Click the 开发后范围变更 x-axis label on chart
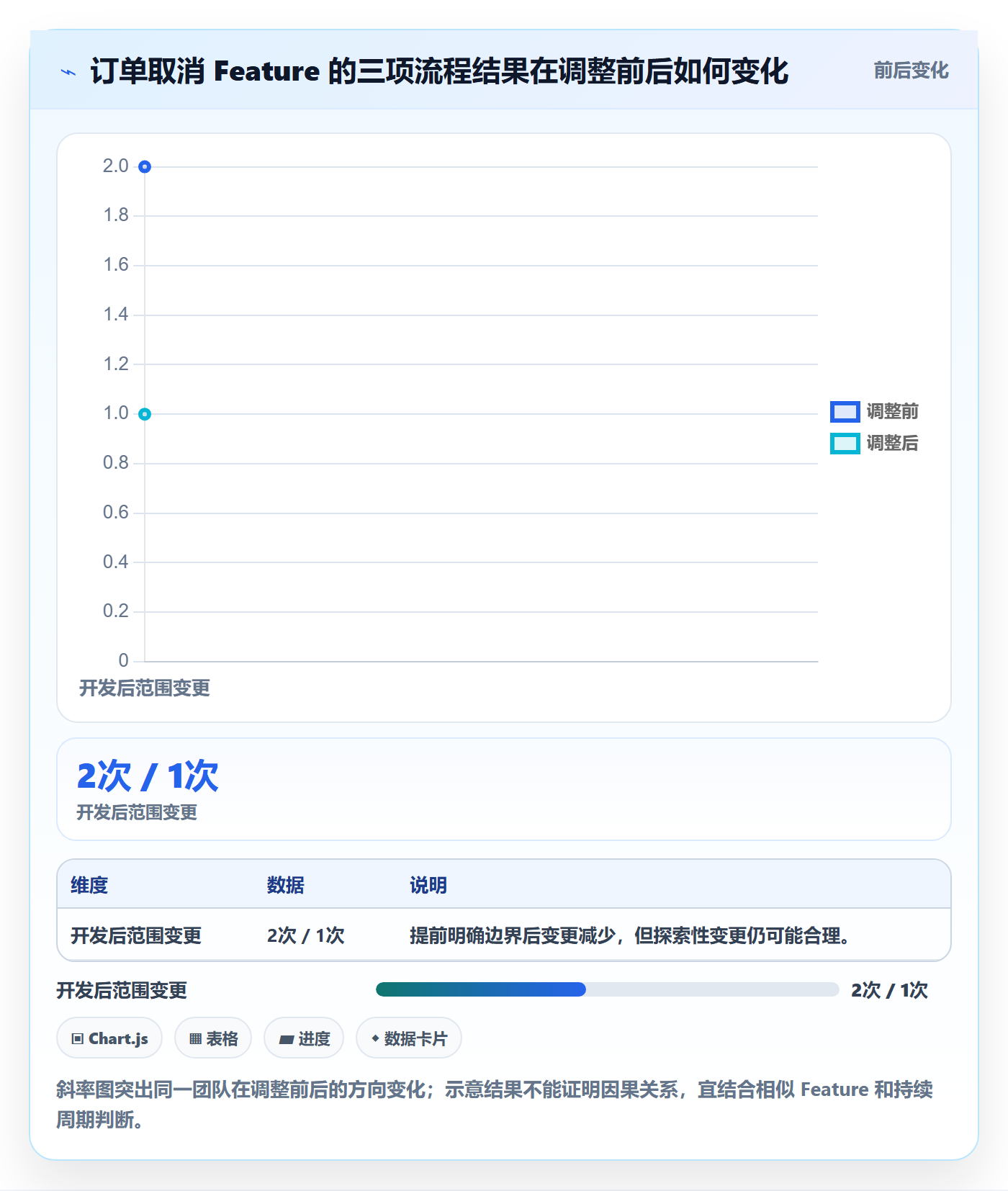The height and width of the screenshot is (1191, 1008). [145, 688]
